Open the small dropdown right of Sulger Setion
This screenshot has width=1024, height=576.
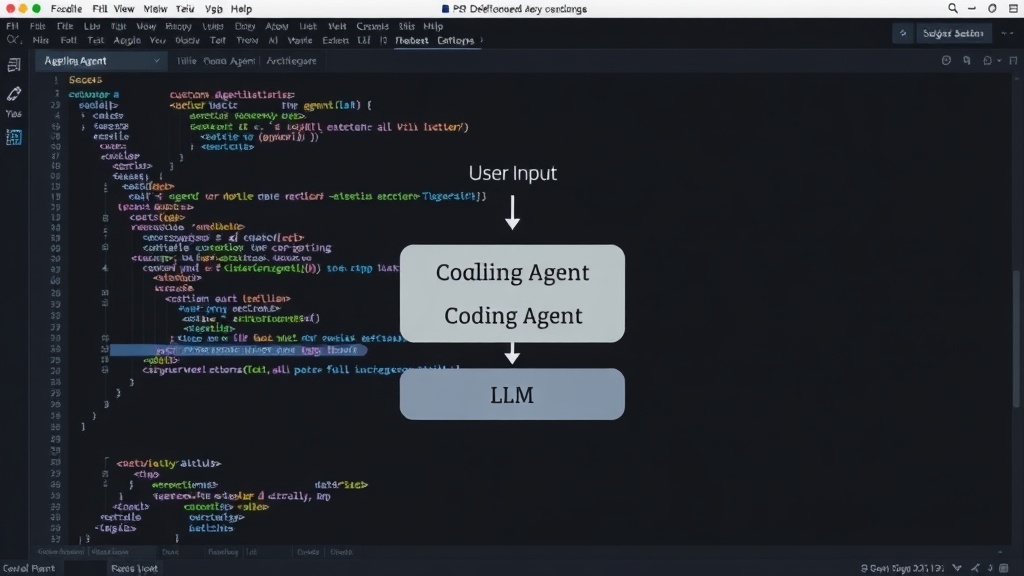[x=1006, y=33]
